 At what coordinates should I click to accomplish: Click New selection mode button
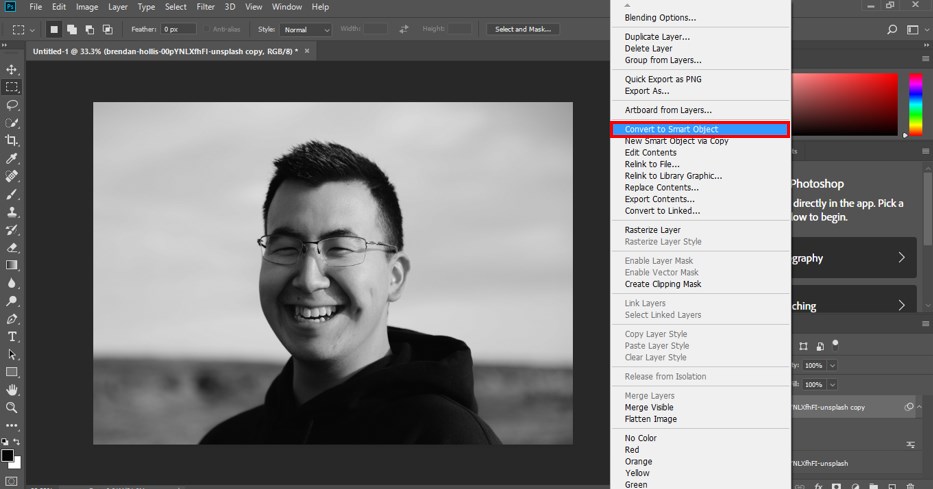[54, 29]
